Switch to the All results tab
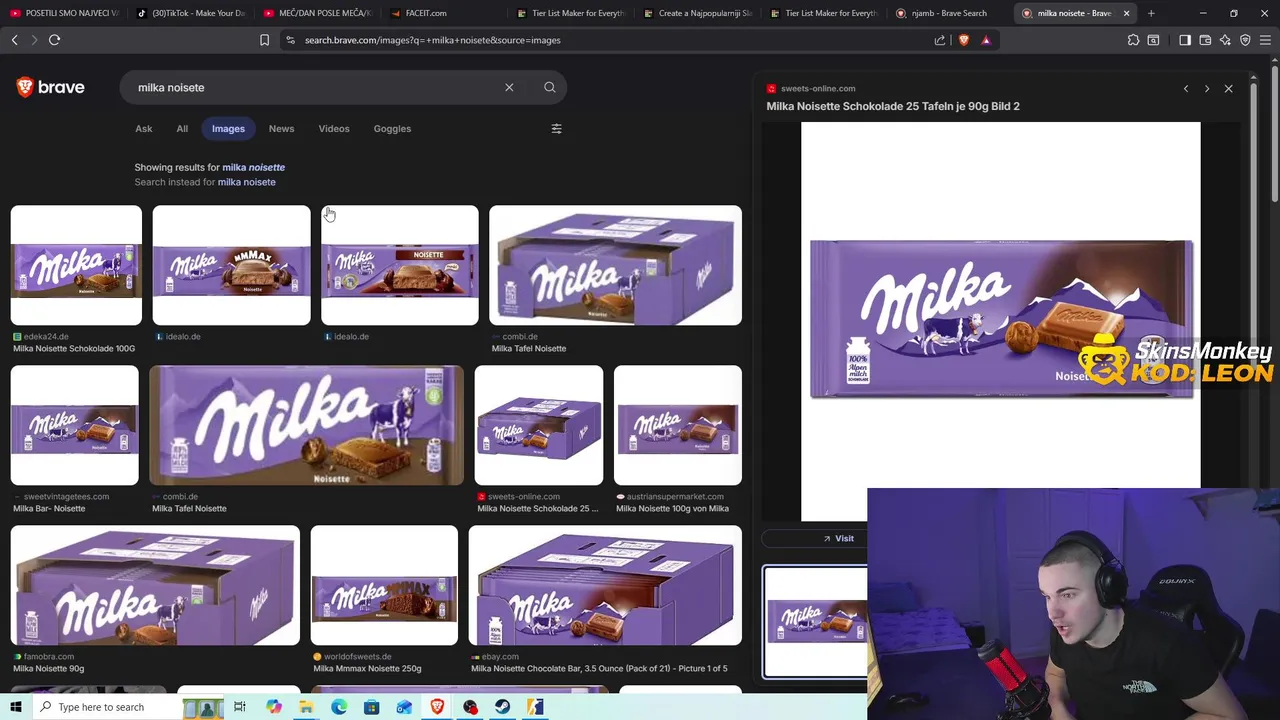The height and width of the screenshot is (720, 1280). click(182, 128)
